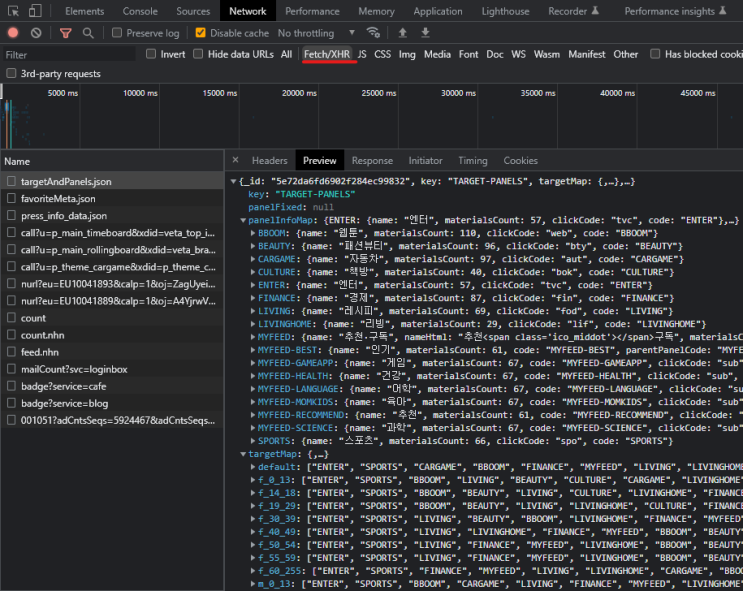Check the 3rd-party requests checkbox

pos(11,74)
